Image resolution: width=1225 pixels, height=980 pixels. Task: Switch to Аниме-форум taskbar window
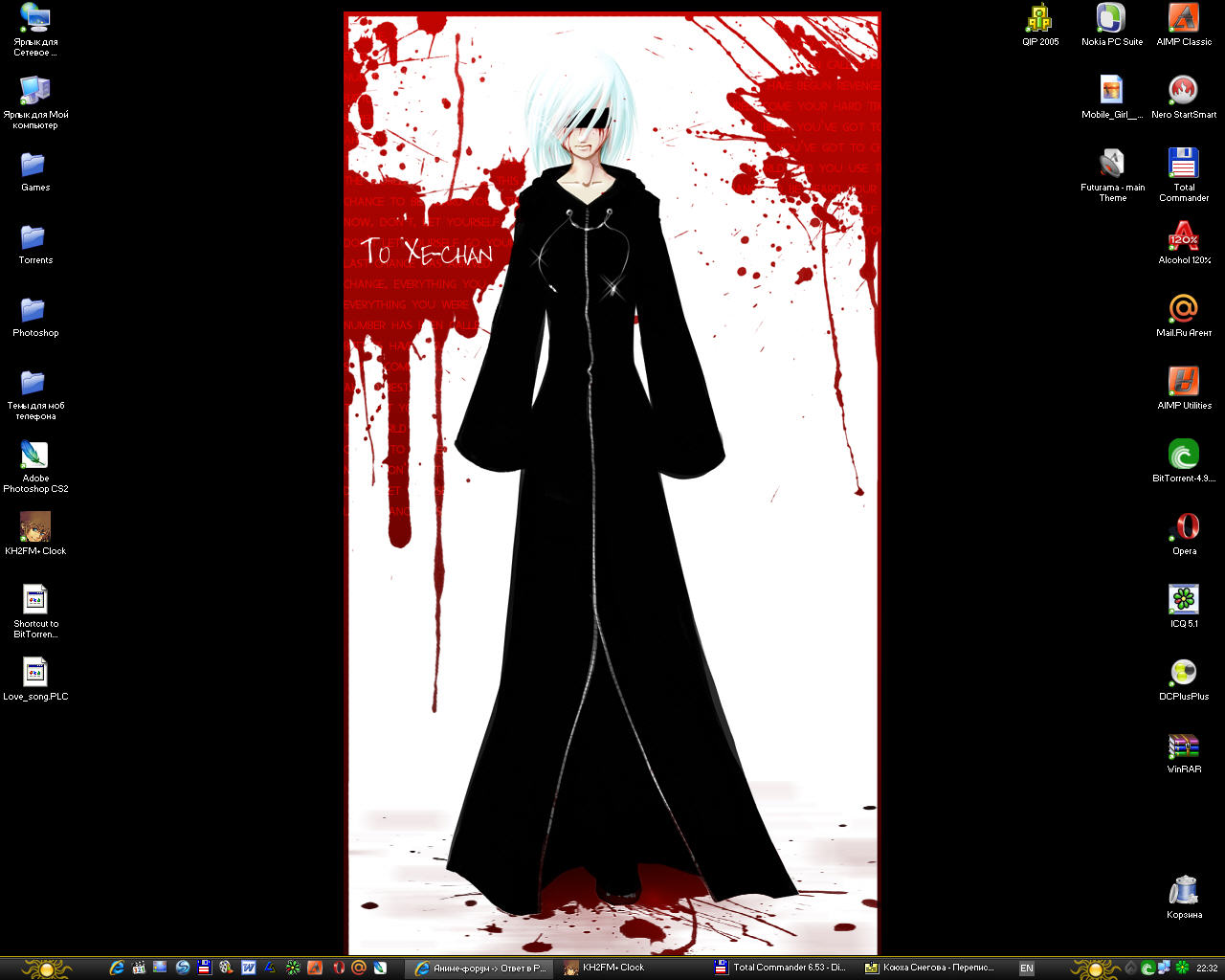click(480, 969)
